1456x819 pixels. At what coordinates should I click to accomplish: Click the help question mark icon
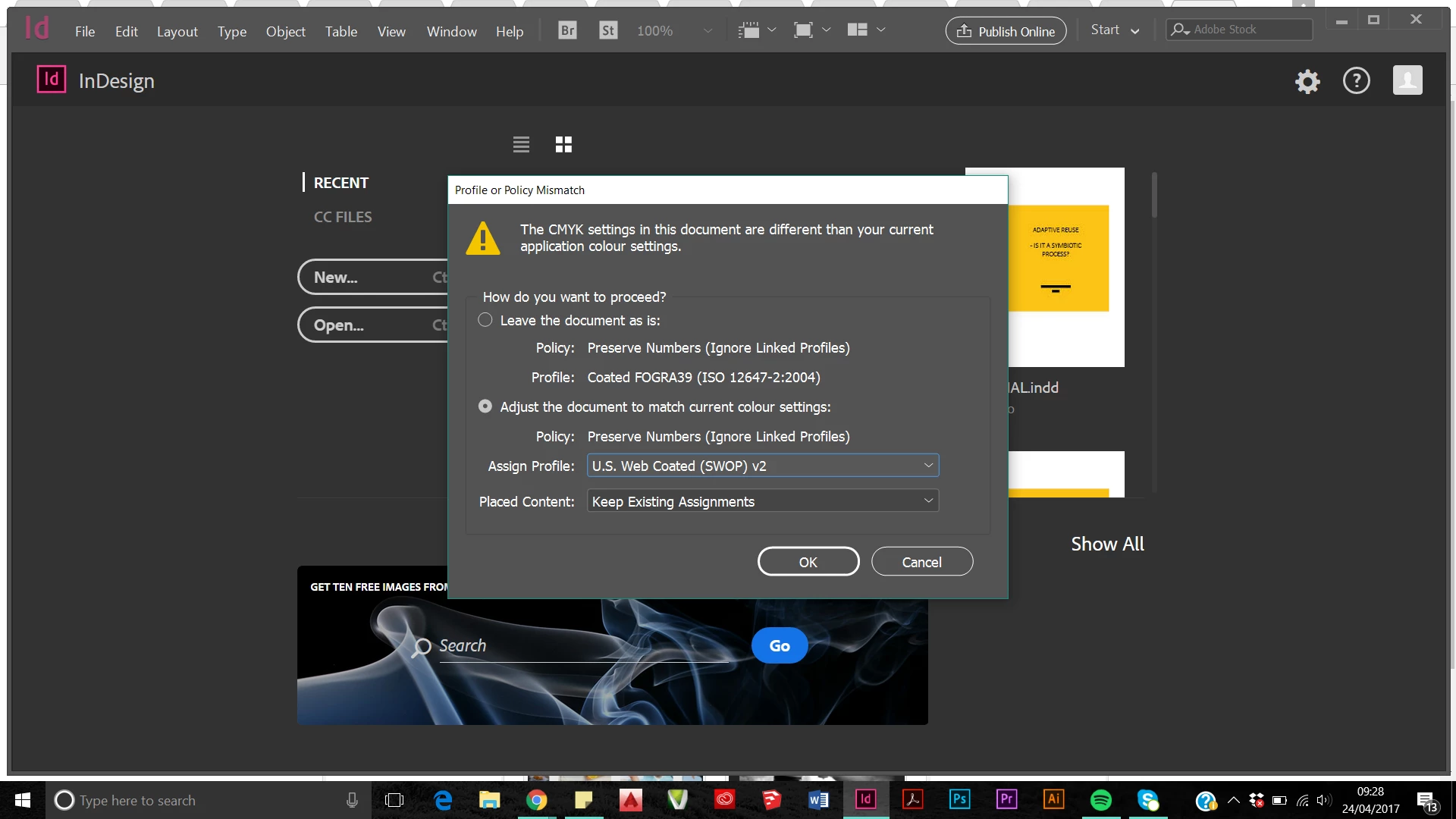tap(1356, 80)
